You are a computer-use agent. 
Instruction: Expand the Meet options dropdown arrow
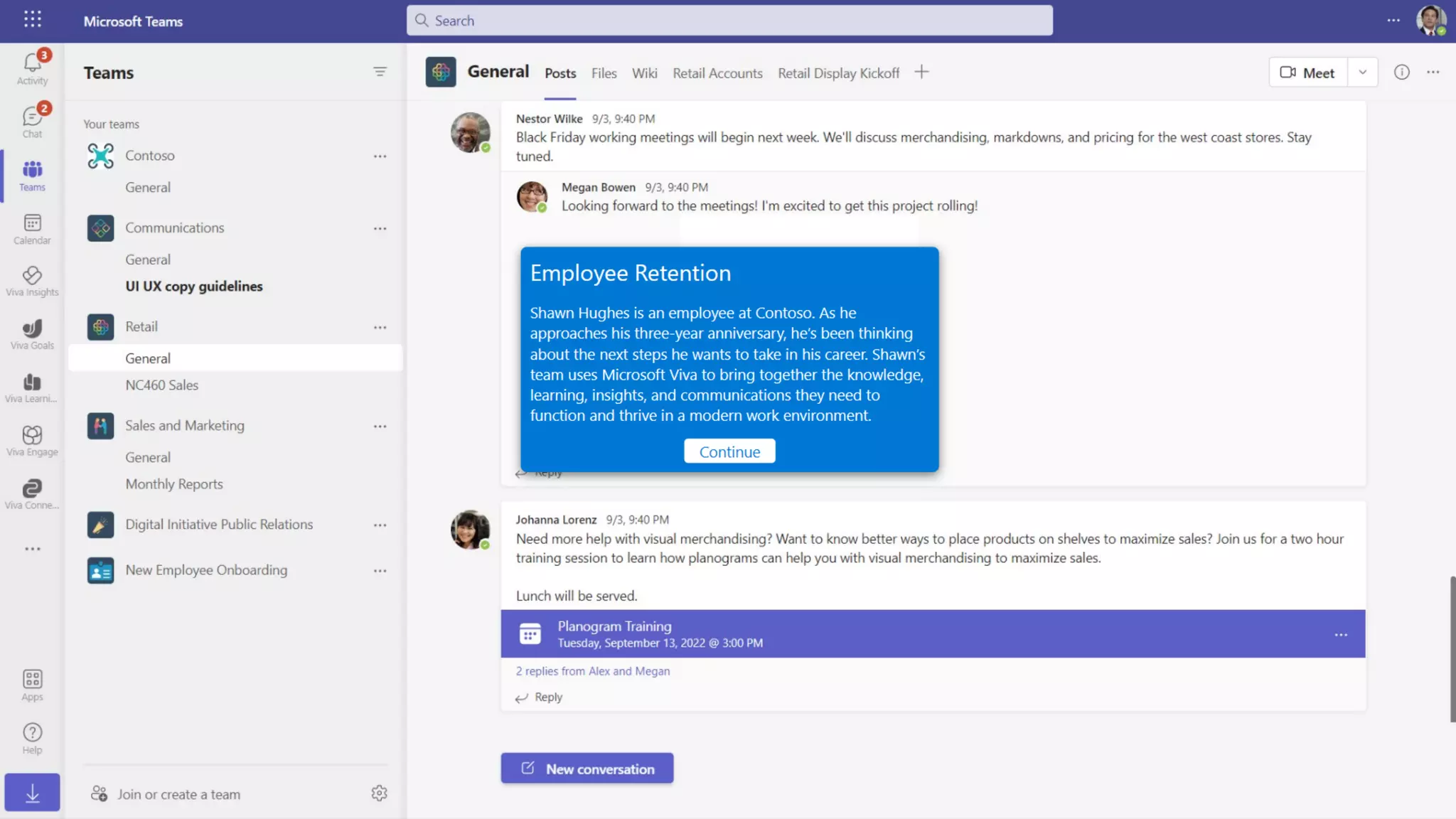[x=1362, y=73]
